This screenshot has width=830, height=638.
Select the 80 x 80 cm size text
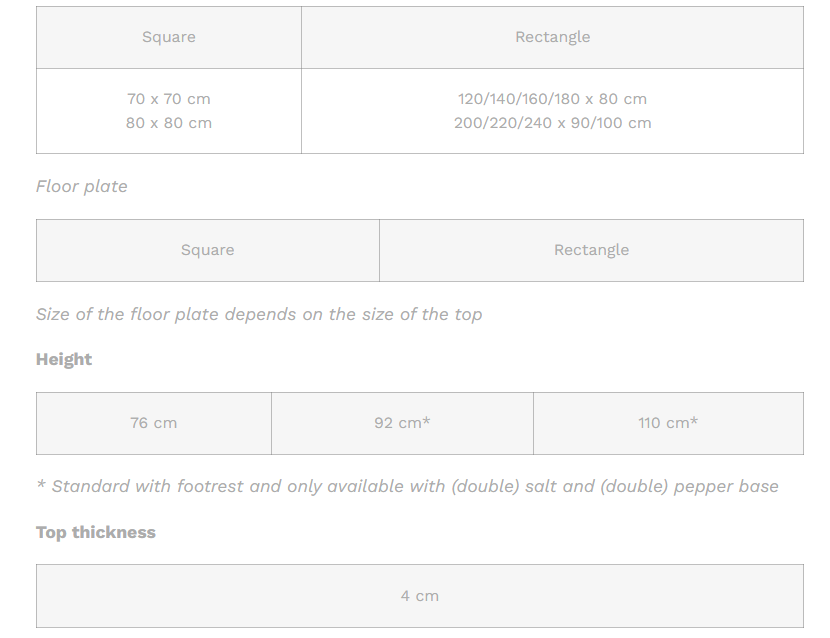tap(169, 123)
